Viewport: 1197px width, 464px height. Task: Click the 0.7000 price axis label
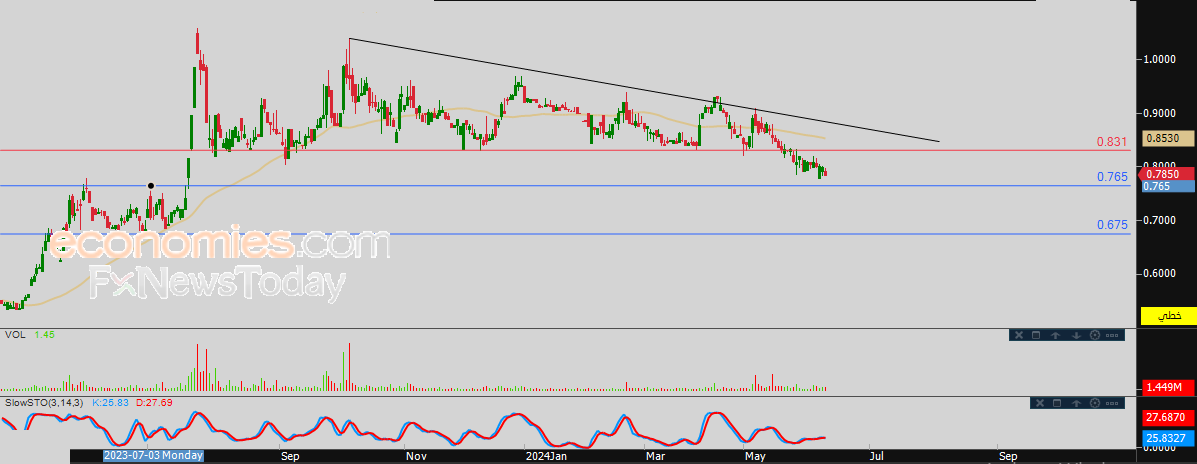tap(1160, 221)
